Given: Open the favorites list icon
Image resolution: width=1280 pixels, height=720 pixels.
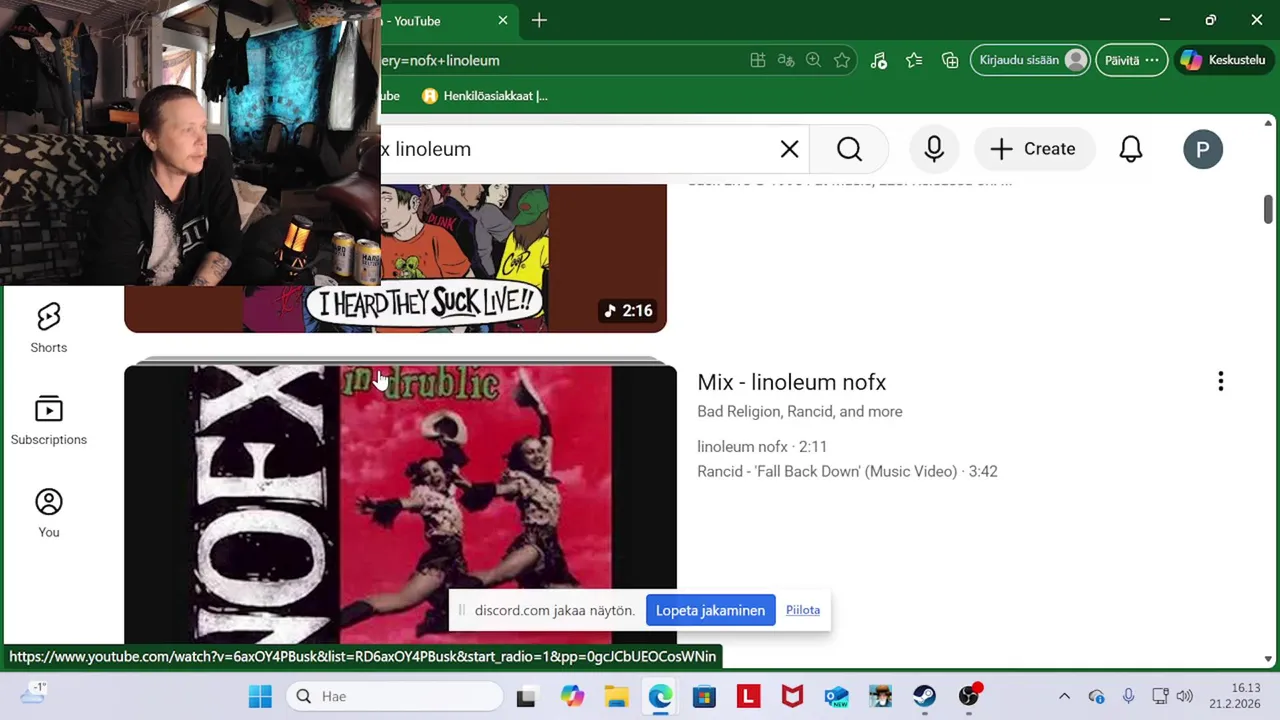Looking at the screenshot, I should click(914, 60).
